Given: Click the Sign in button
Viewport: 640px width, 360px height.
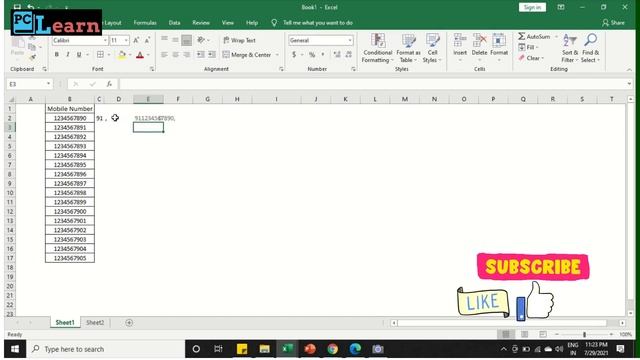Looking at the screenshot, I should pos(532,7).
